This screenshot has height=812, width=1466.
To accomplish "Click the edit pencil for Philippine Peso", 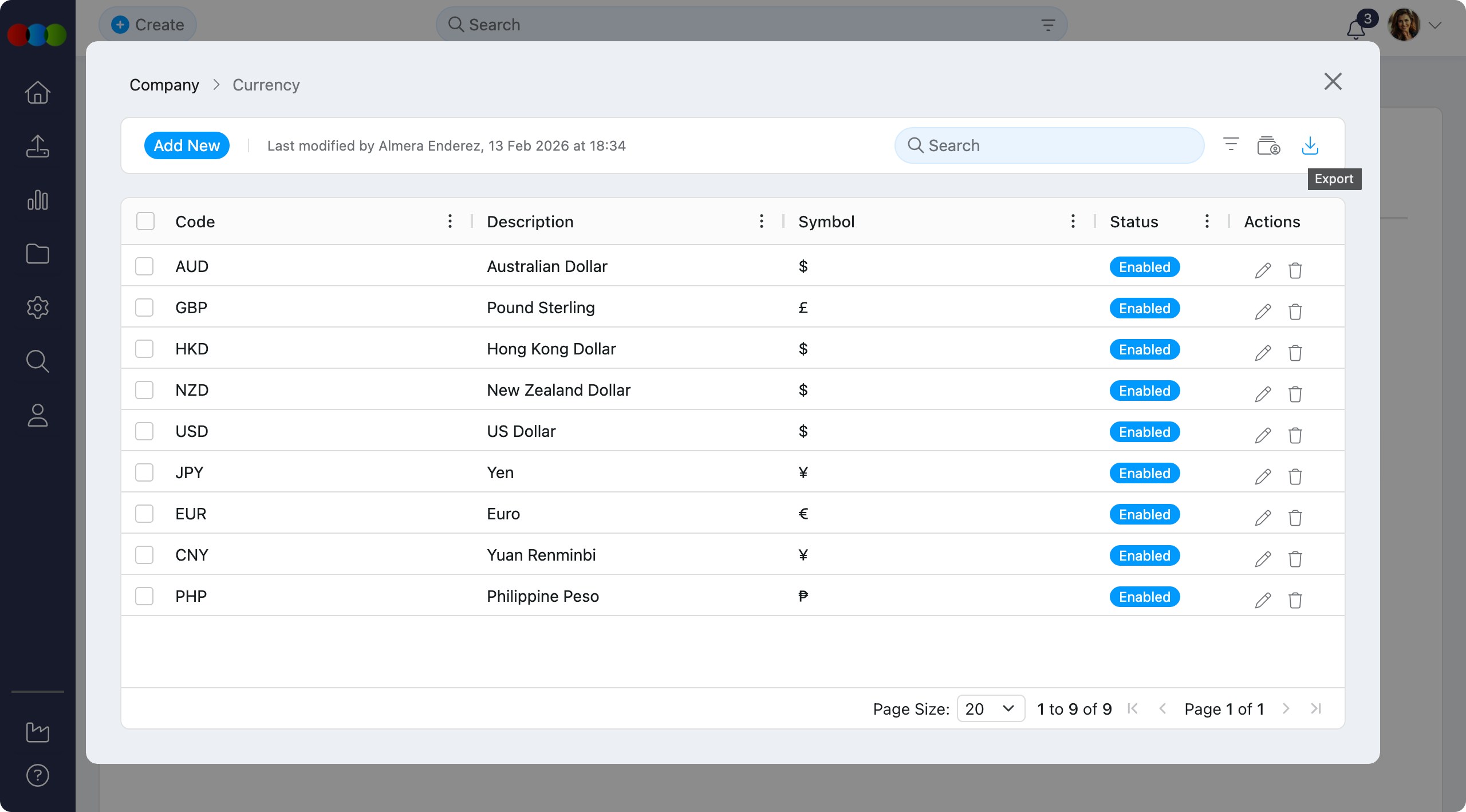I will (x=1263, y=600).
